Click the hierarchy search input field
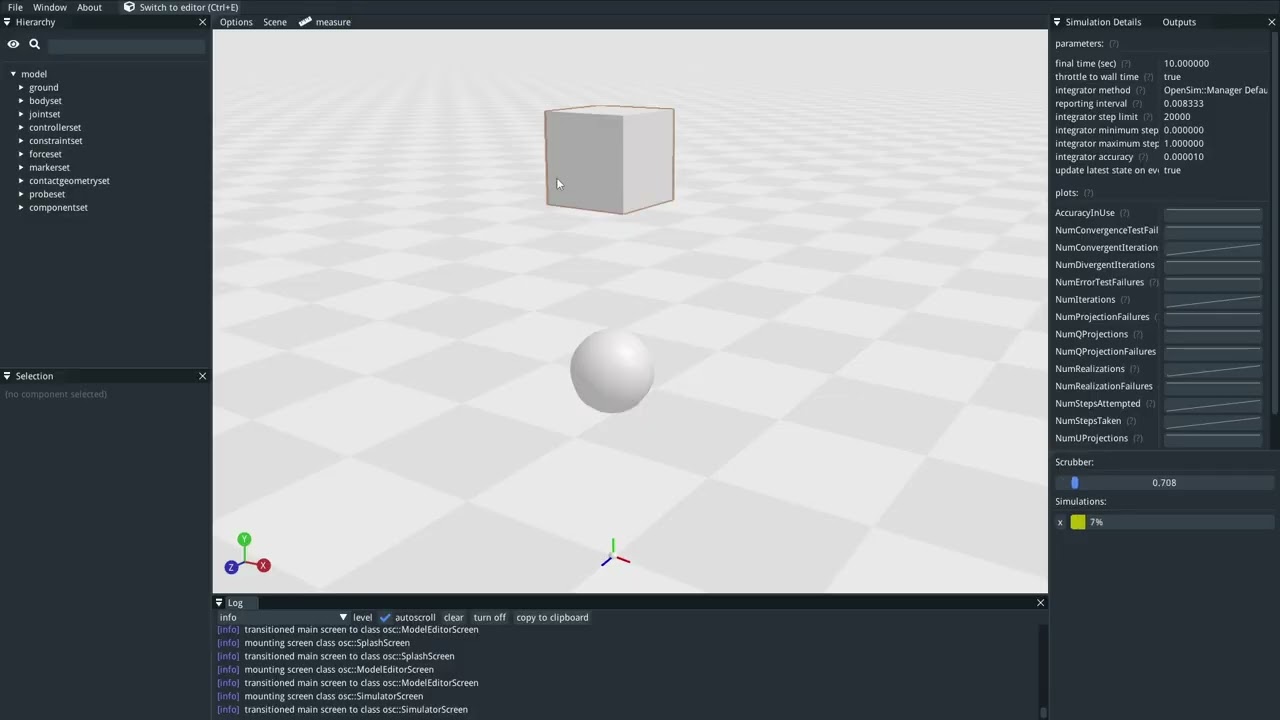Screen dimensions: 1280x720 (x=126, y=45)
